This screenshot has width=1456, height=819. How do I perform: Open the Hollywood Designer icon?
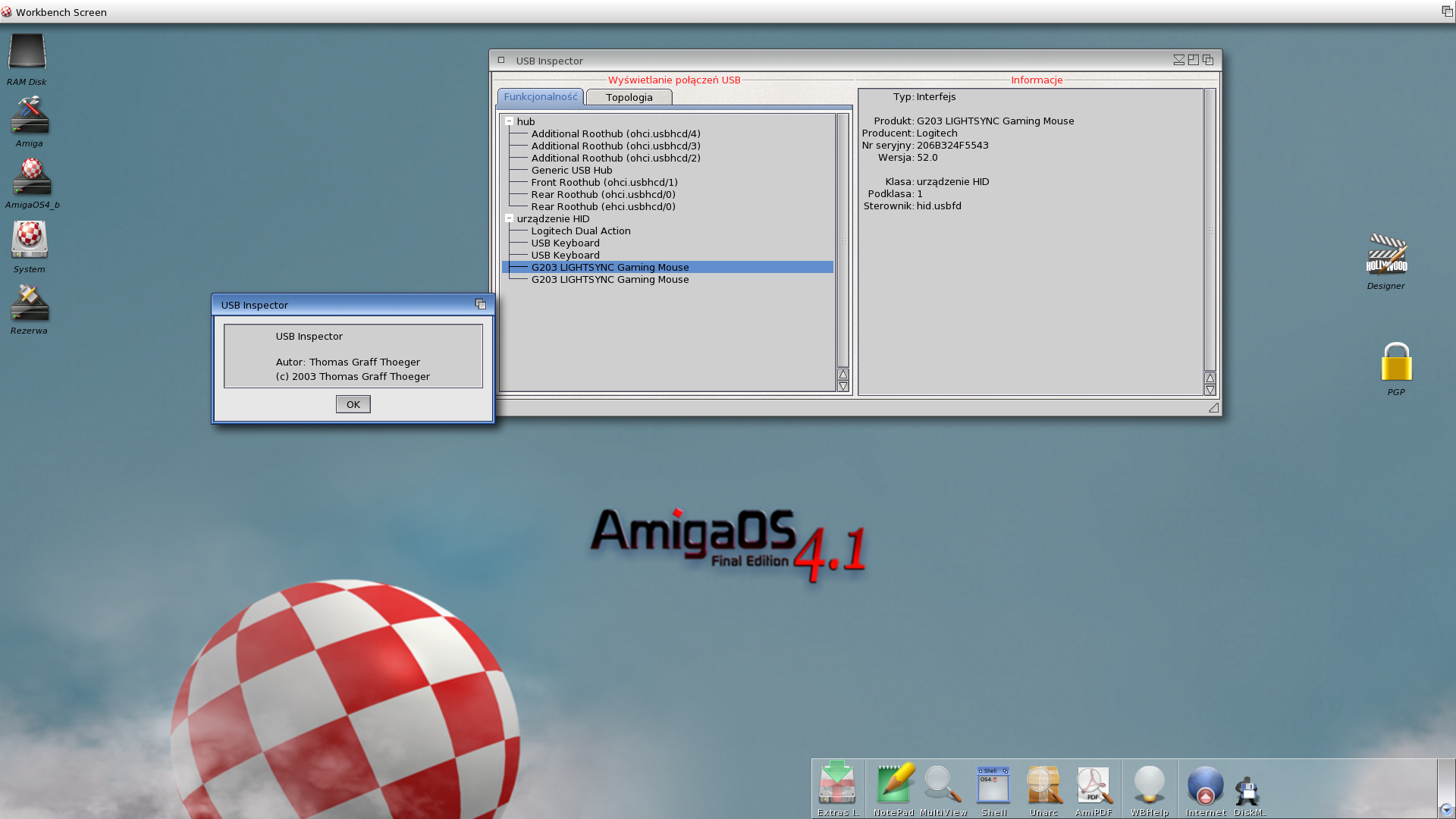[x=1386, y=255]
